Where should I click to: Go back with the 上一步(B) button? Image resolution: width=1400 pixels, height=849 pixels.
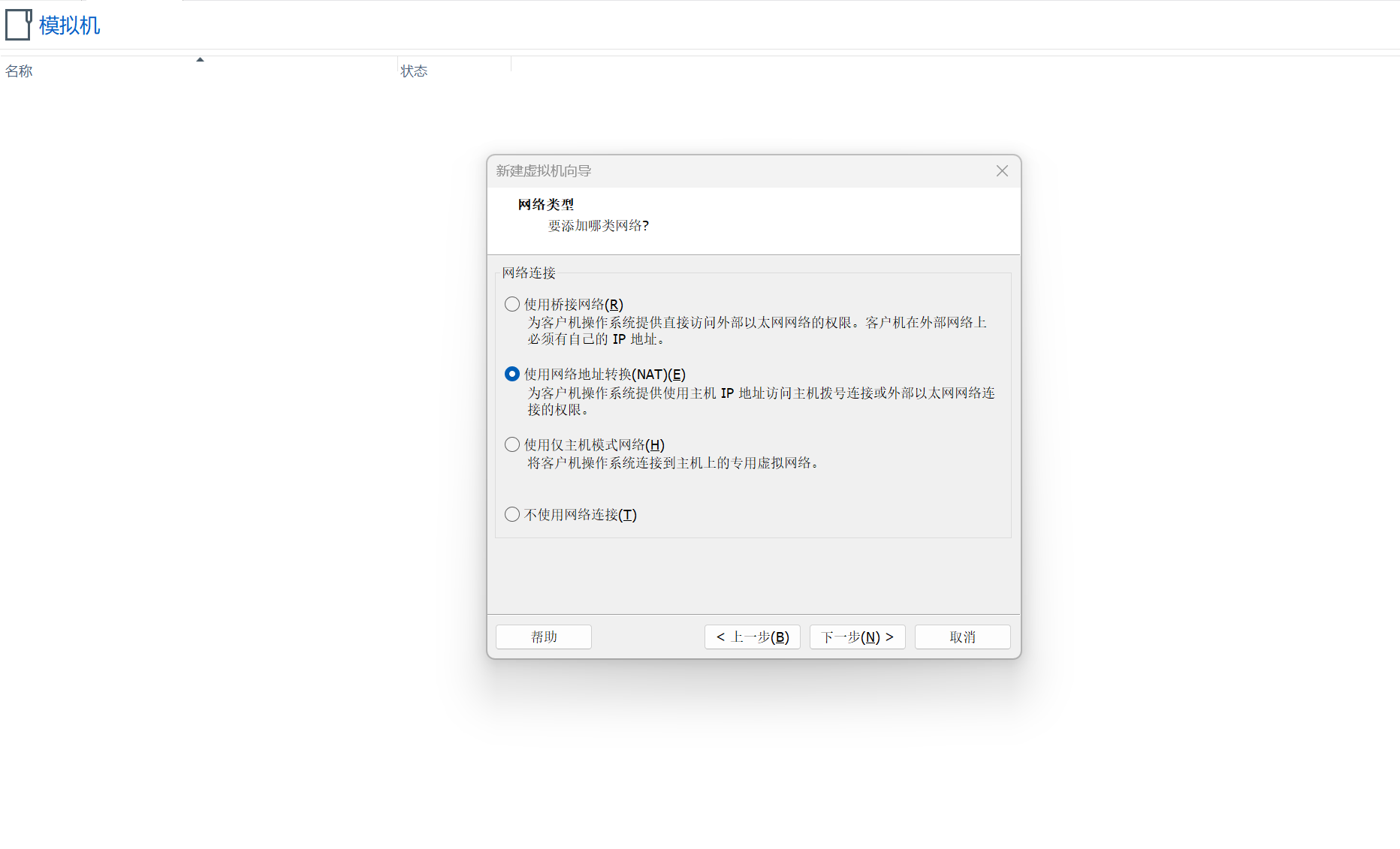(752, 637)
